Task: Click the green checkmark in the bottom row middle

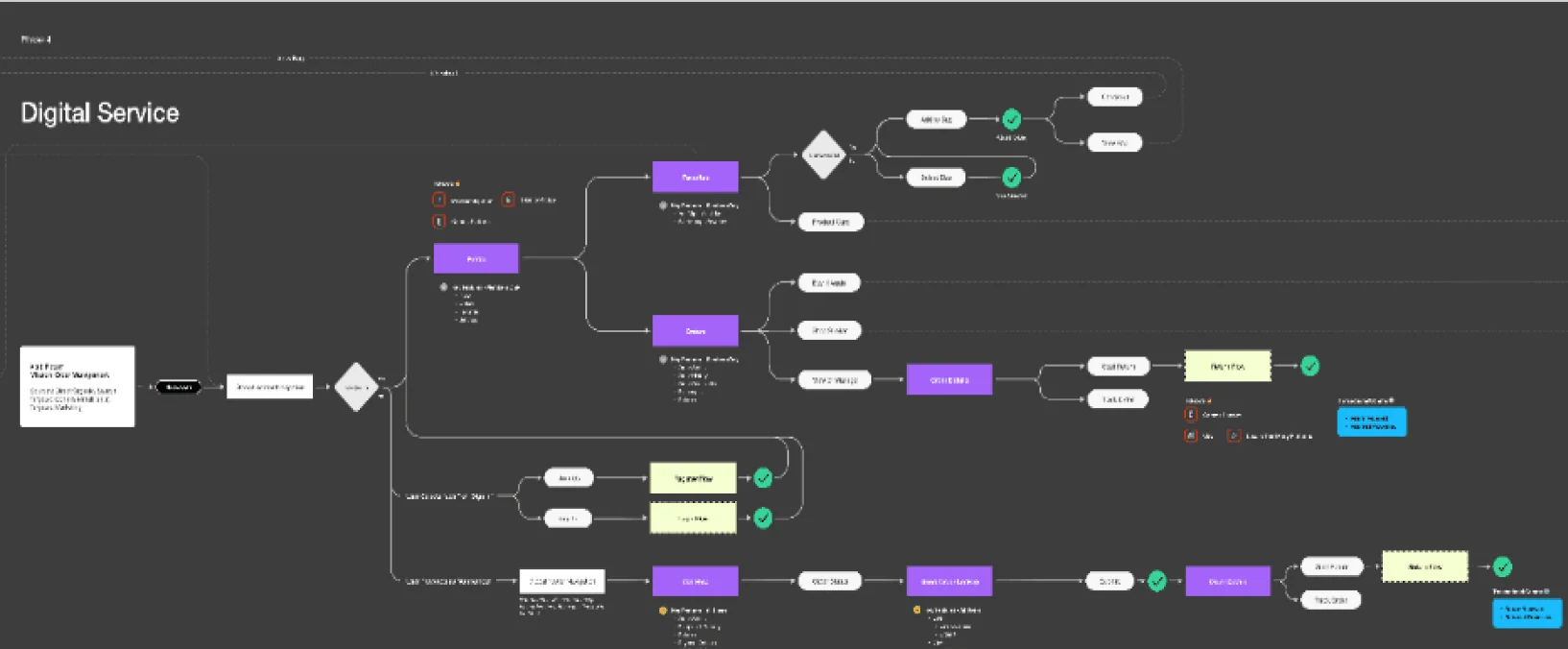Action: point(1157,581)
